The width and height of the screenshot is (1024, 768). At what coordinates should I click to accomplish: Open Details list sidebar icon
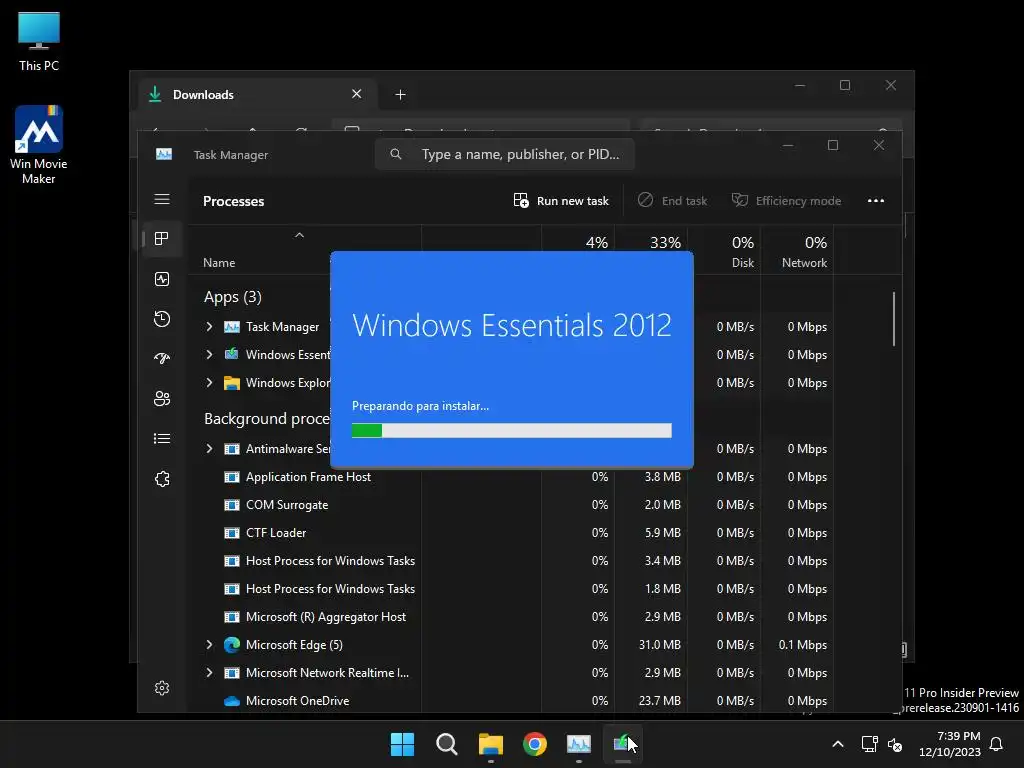tap(162, 439)
